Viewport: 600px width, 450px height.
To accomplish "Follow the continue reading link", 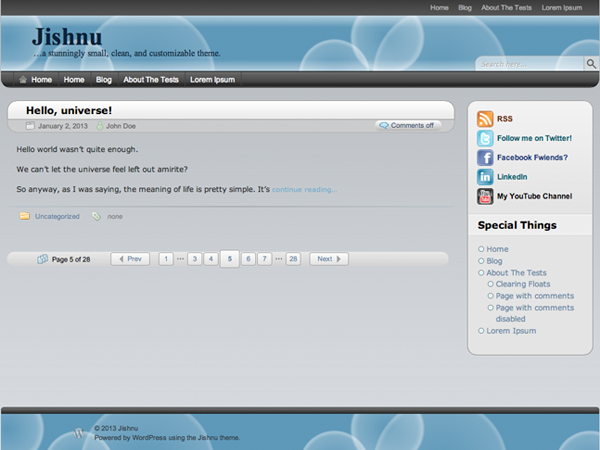I will [304, 189].
